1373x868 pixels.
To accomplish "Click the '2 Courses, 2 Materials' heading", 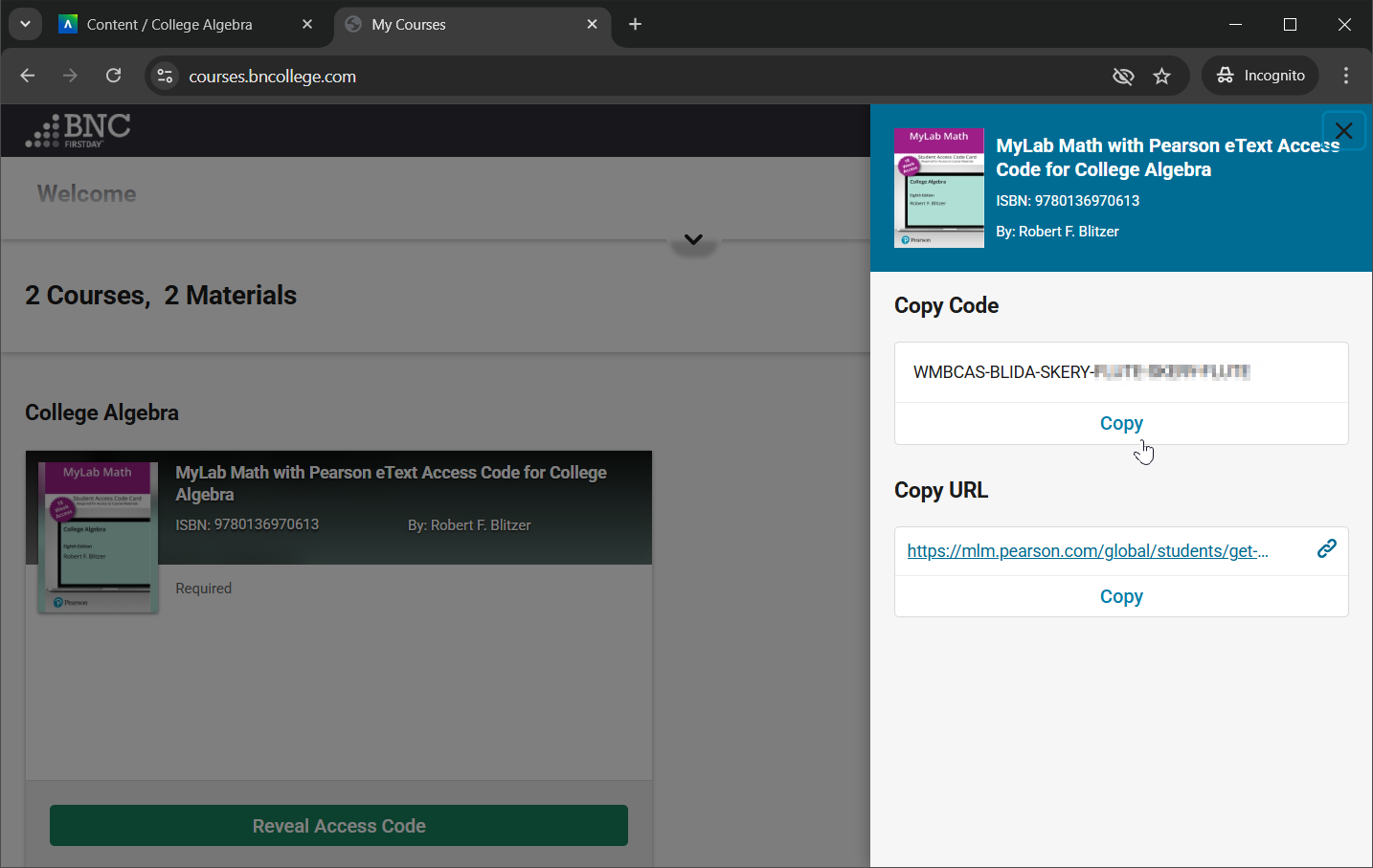I will [161, 295].
